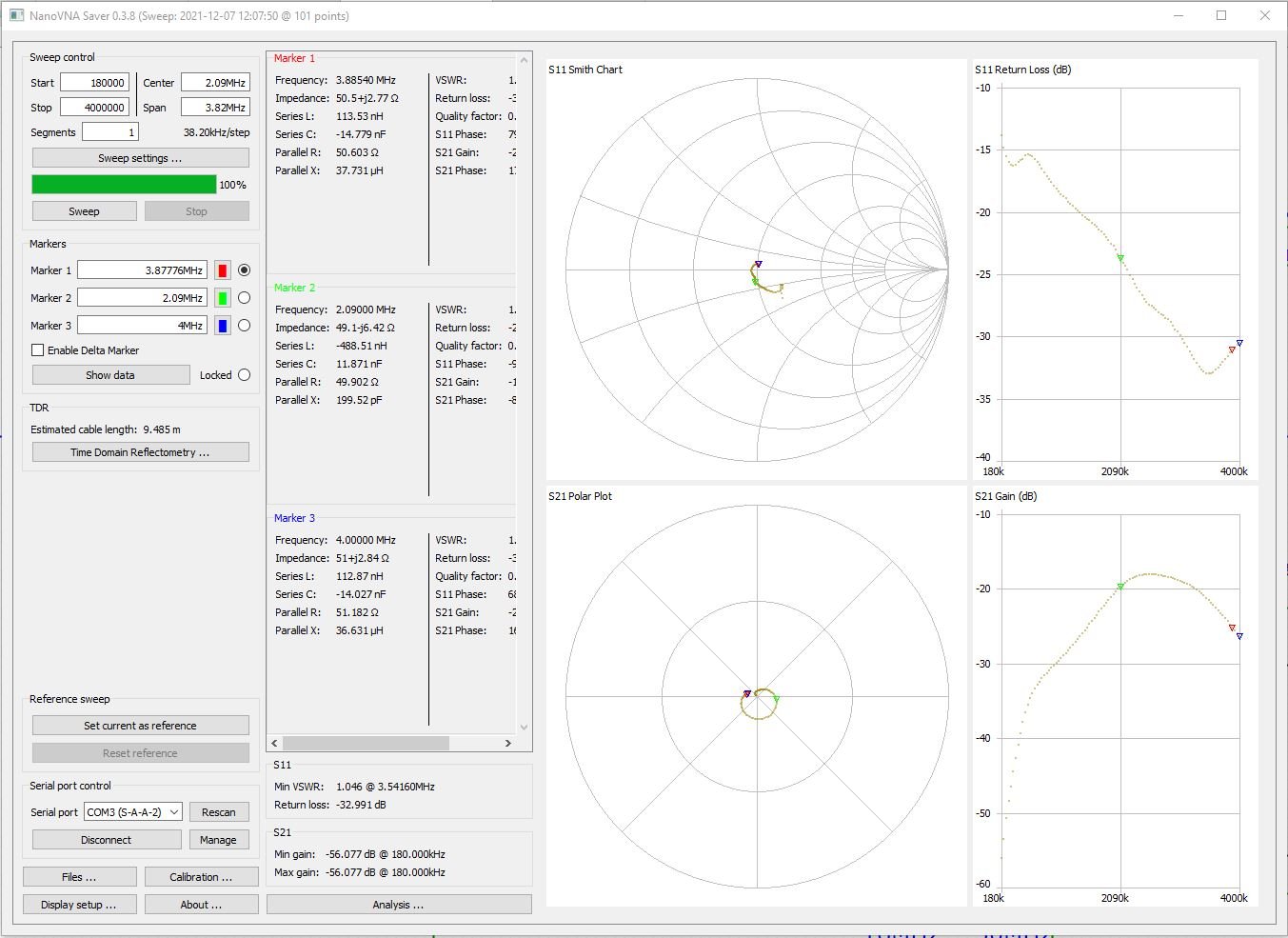
Task: Open Display setup
Action: click(79, 905)
